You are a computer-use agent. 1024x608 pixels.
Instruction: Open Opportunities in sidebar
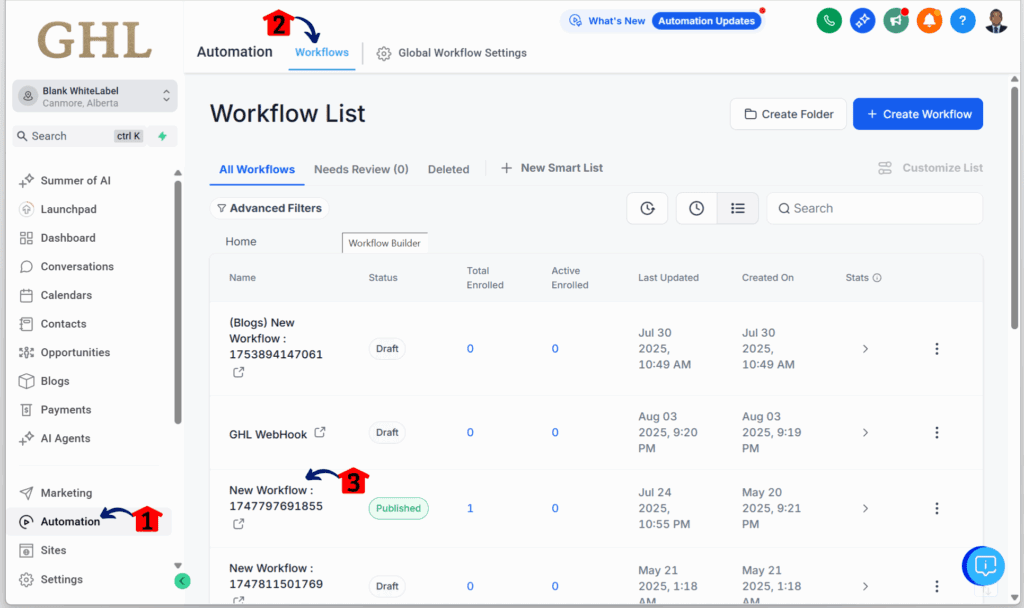[x=74, y=353]
